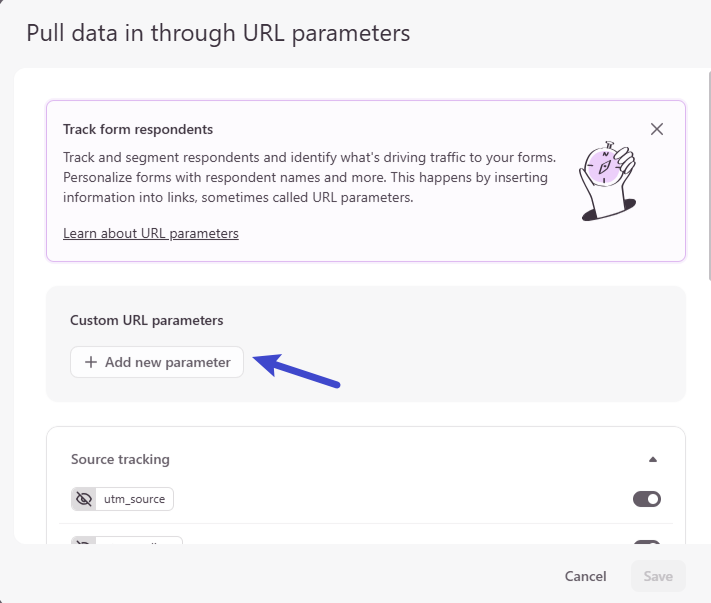Click the partially hidden second parameter eye icon

click(x=84, y=541)
